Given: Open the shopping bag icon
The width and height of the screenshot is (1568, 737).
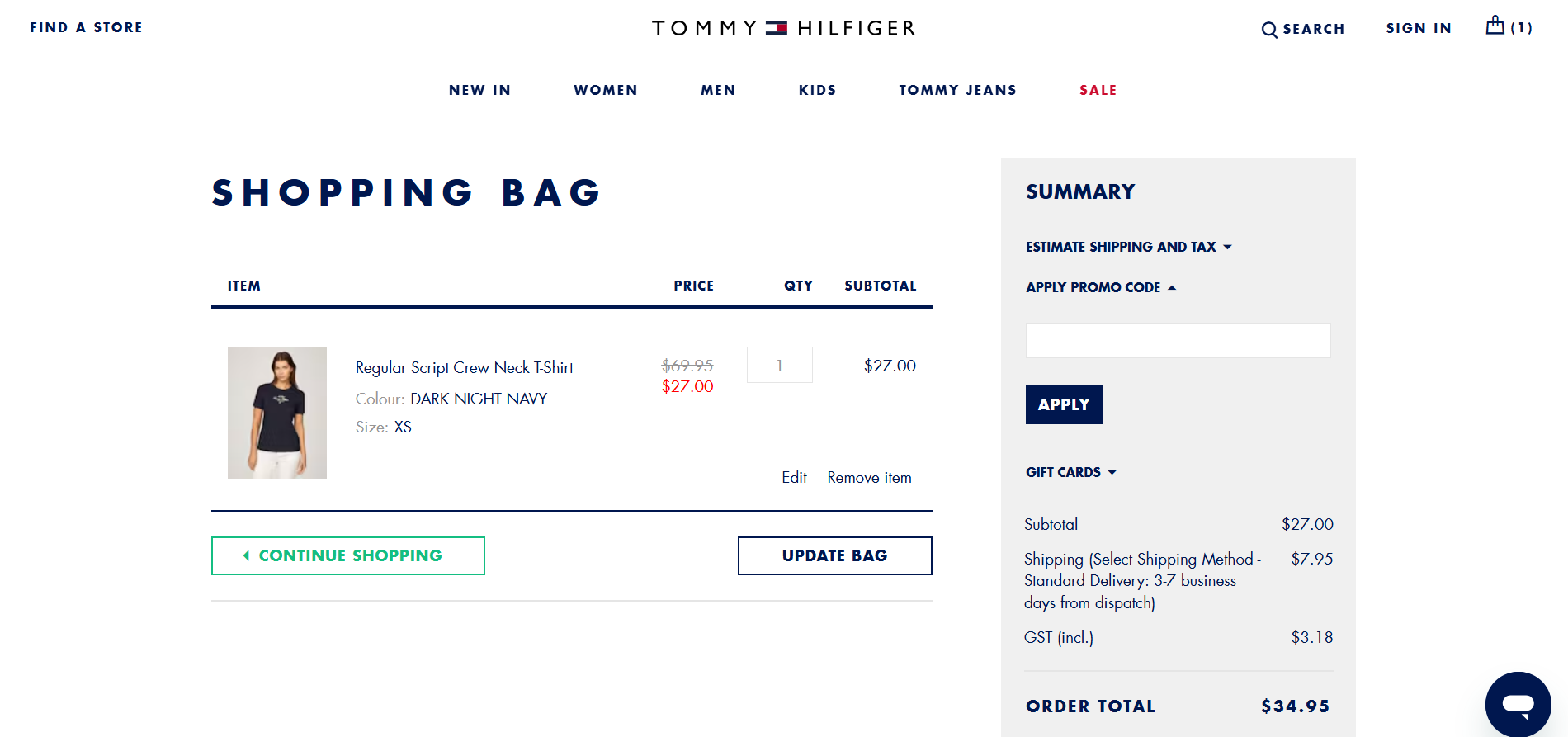Looking at the screenshot, I should click(x=1495, y=26).
